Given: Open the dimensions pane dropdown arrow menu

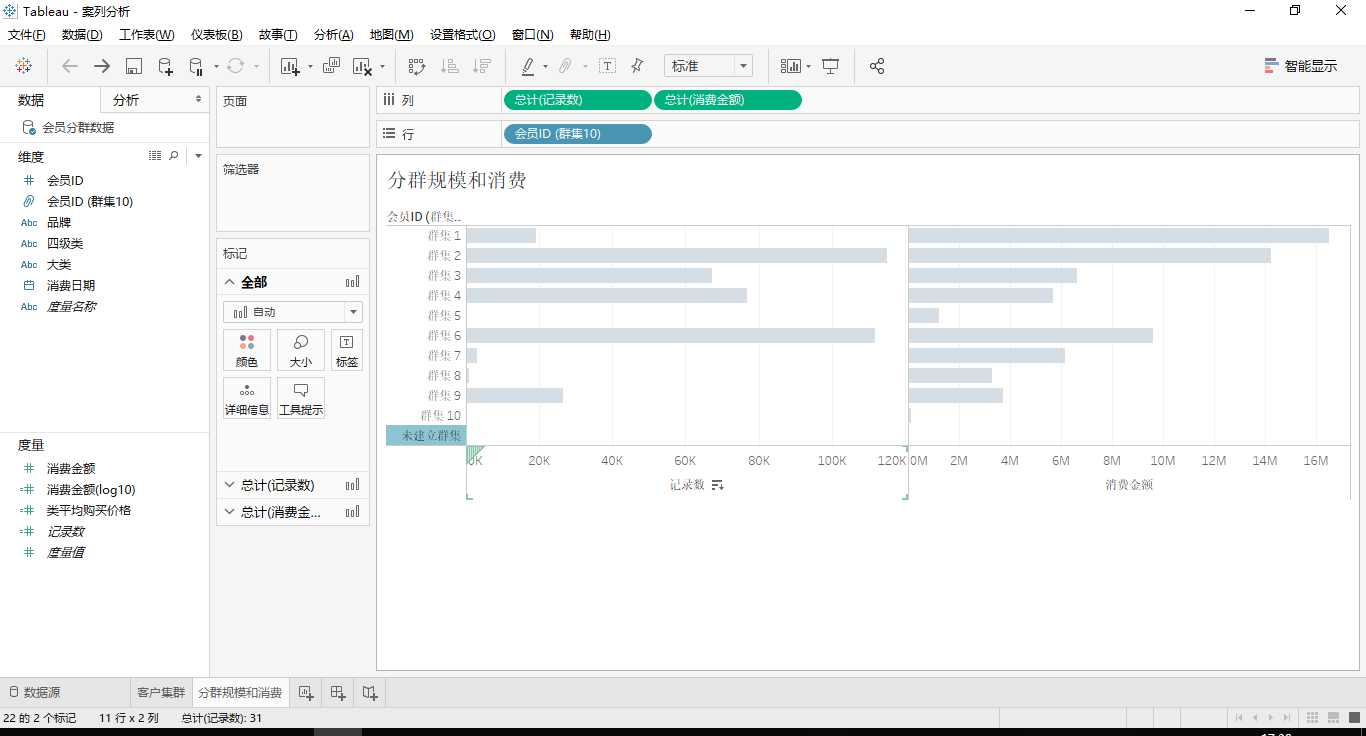Looking at the screenshot, I should pyautogui.click(x=198, y=156).
